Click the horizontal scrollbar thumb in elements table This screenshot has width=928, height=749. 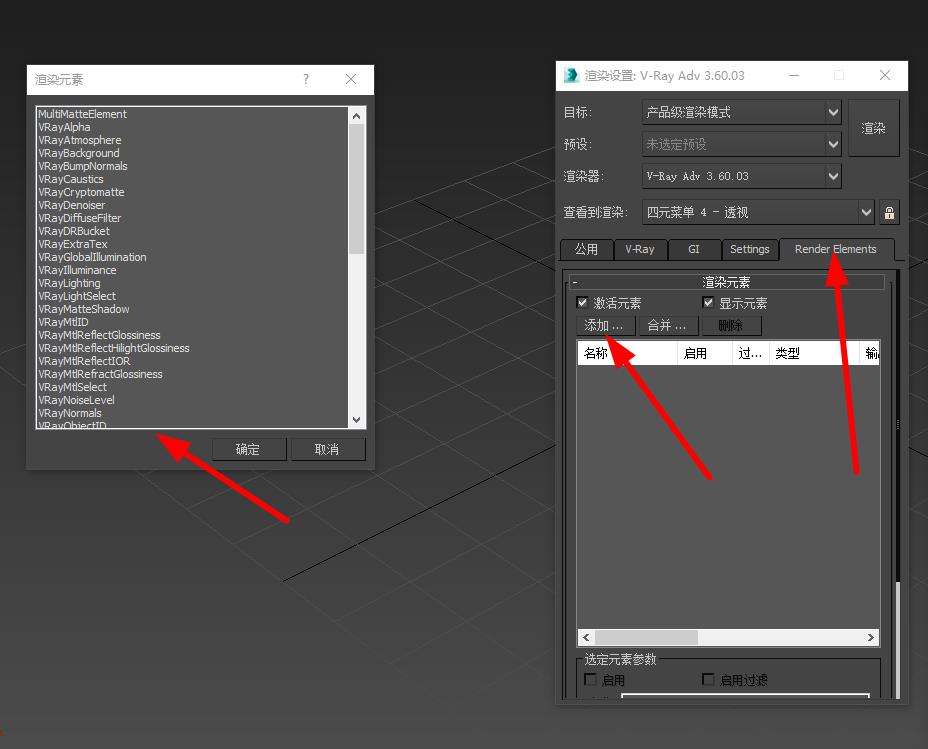tap(646, 637)
